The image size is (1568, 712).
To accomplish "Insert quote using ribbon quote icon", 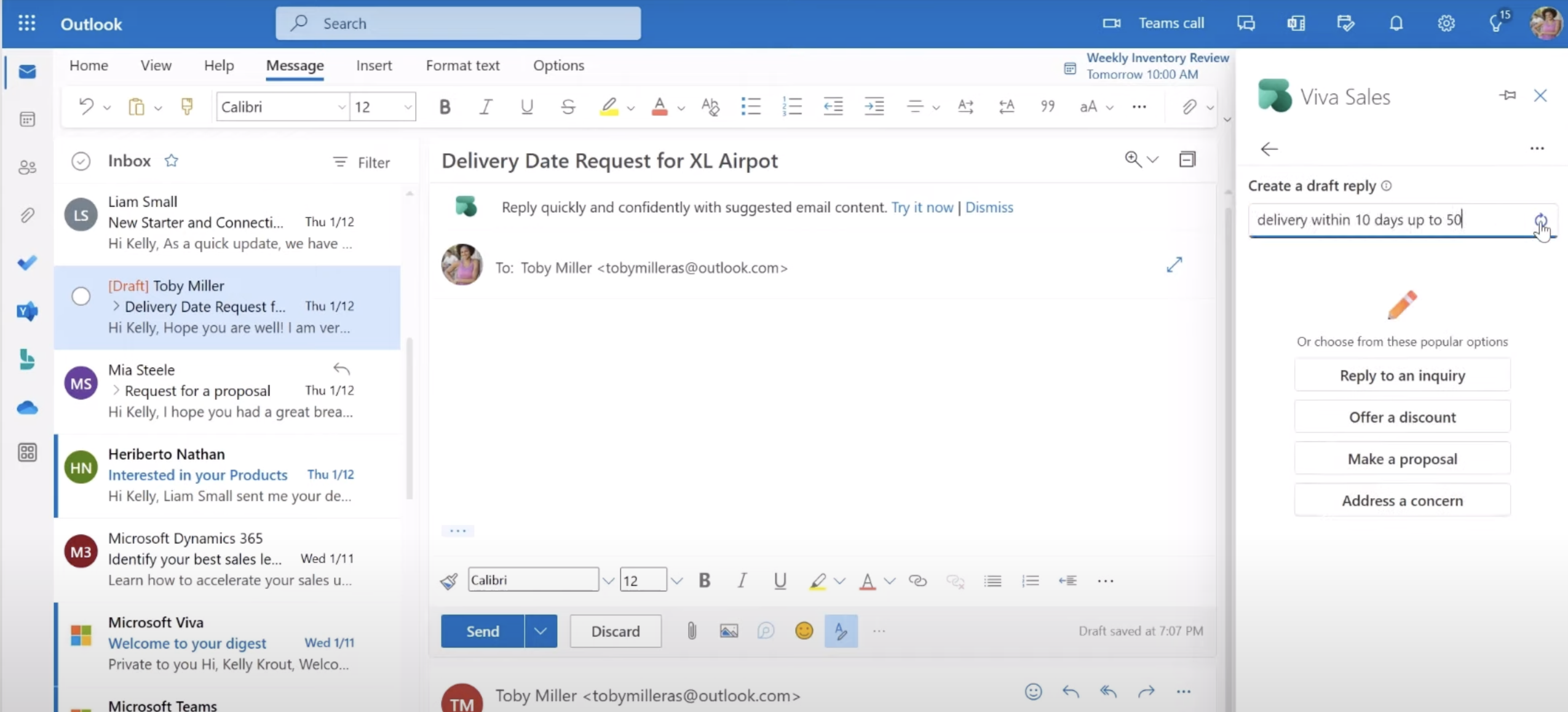I will 1047,106.
